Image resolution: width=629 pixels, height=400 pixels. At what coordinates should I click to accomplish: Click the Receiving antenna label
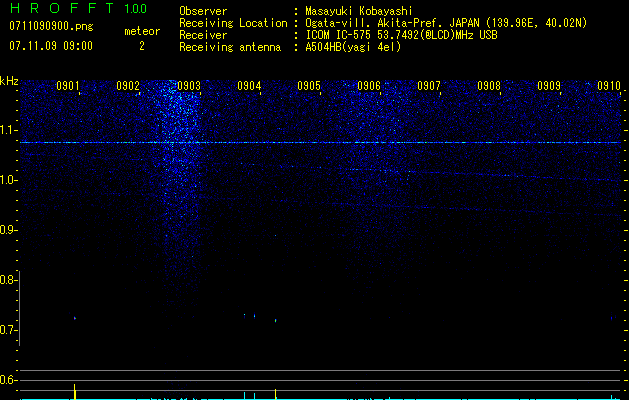coord(230,47)
